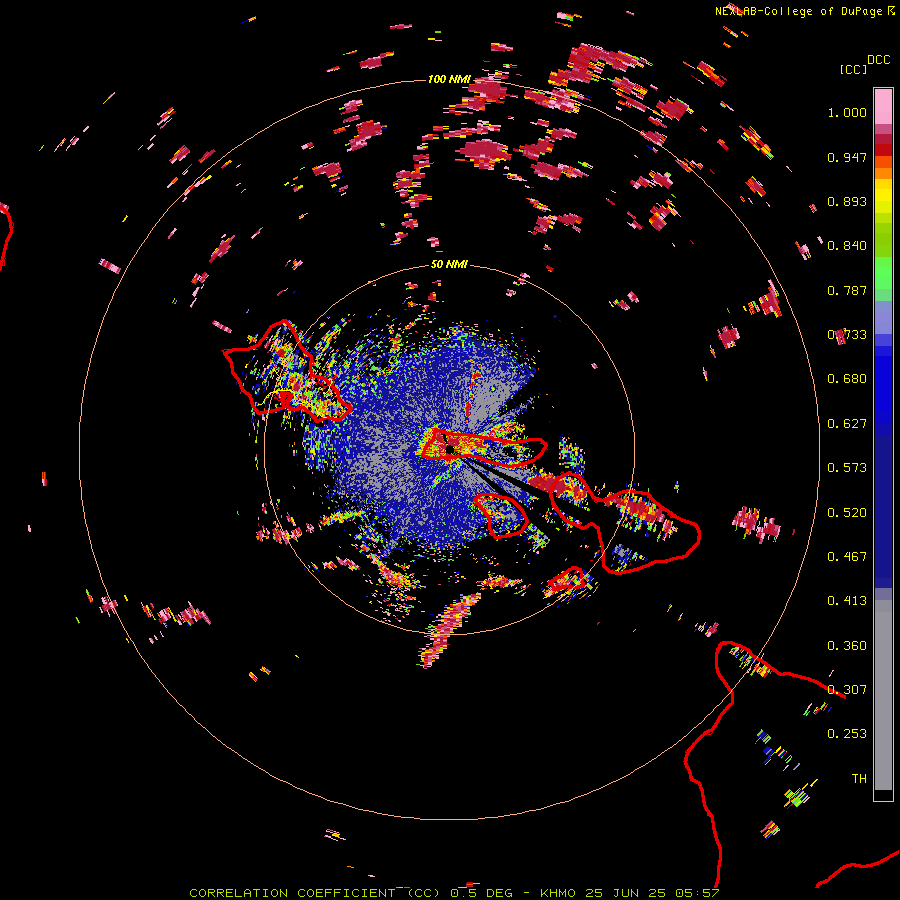Image resolution: width=900 pixels, height=900 pixels.
Task: Click the 0.573 scale value
Action: coord(847,468)
